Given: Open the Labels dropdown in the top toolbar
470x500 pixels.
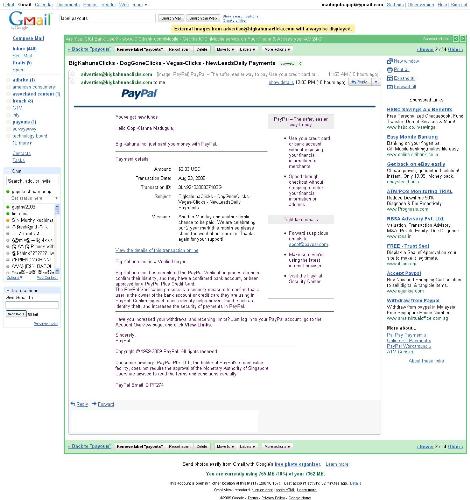Looking at the screenshot, I should click(248, 49).
